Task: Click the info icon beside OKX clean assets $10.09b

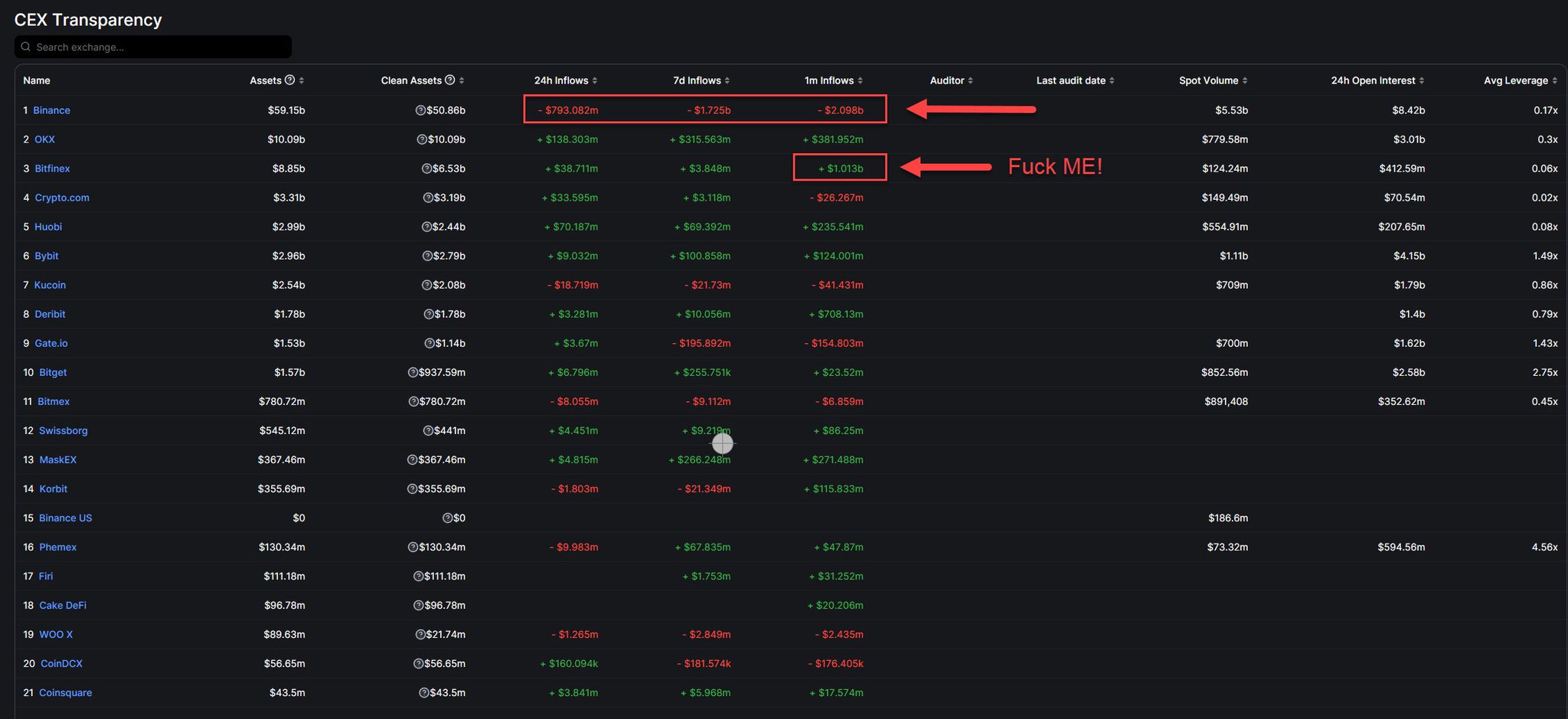Action: click(x=422, y=139)
